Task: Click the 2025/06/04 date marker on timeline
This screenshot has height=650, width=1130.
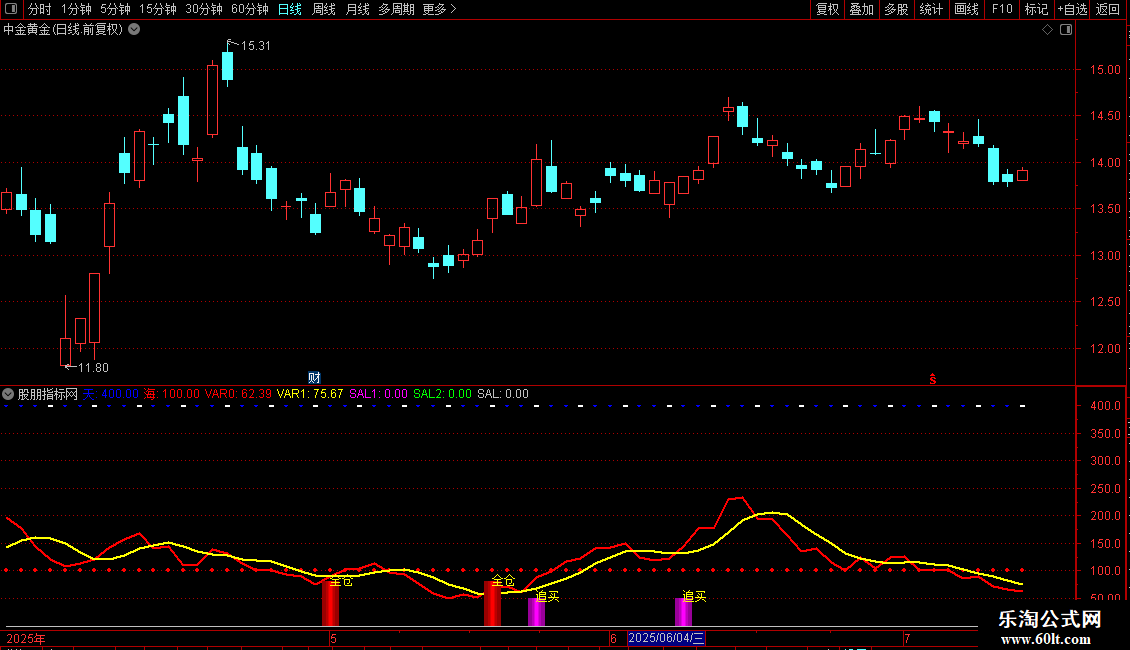Action: (666, 638)
